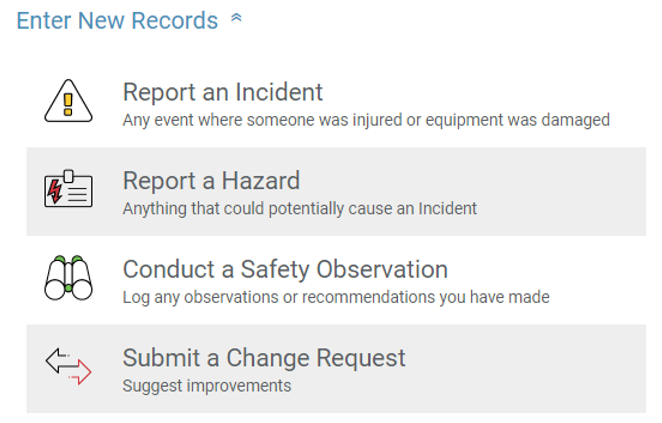
Task: Click empty gray area right of Submit a Change Request
Action: coord(528,369)
